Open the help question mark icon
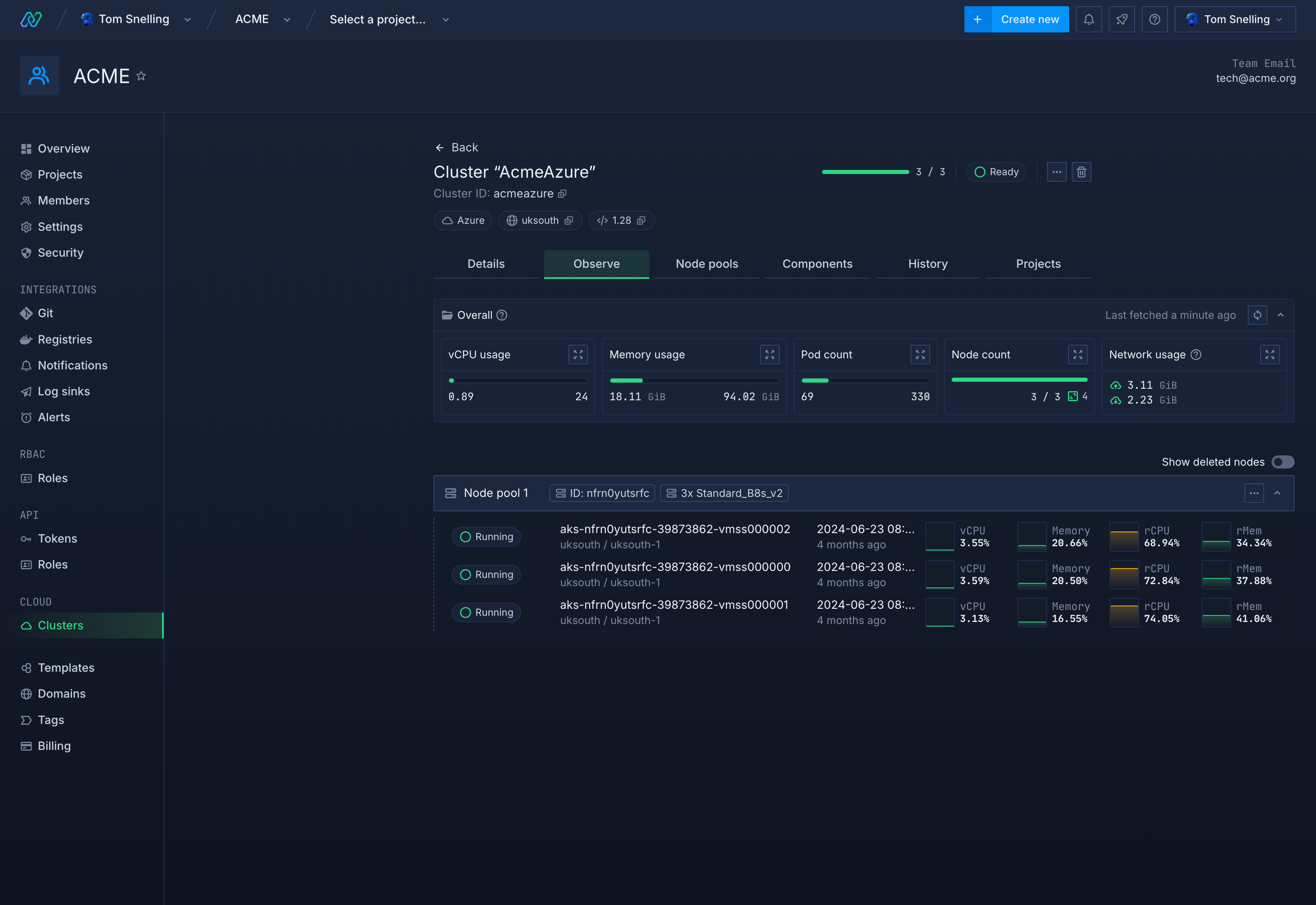 pos(1154,19)
